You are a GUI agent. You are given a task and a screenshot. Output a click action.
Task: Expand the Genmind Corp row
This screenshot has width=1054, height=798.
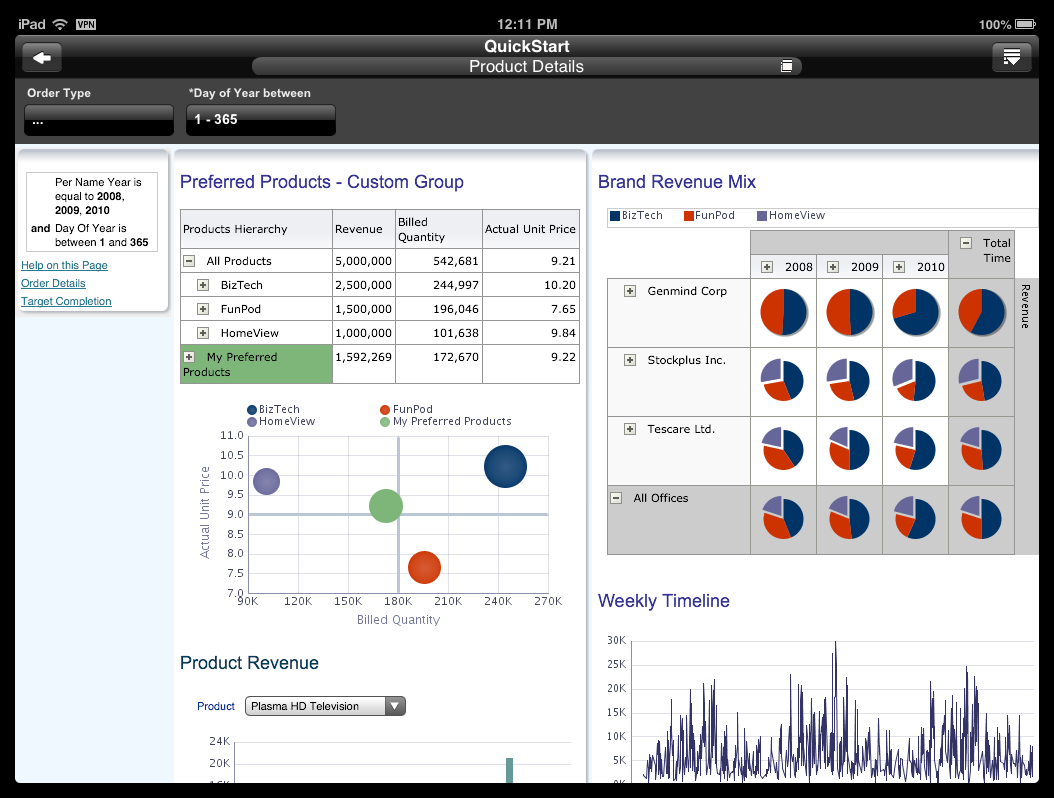[x=630, y=291]
